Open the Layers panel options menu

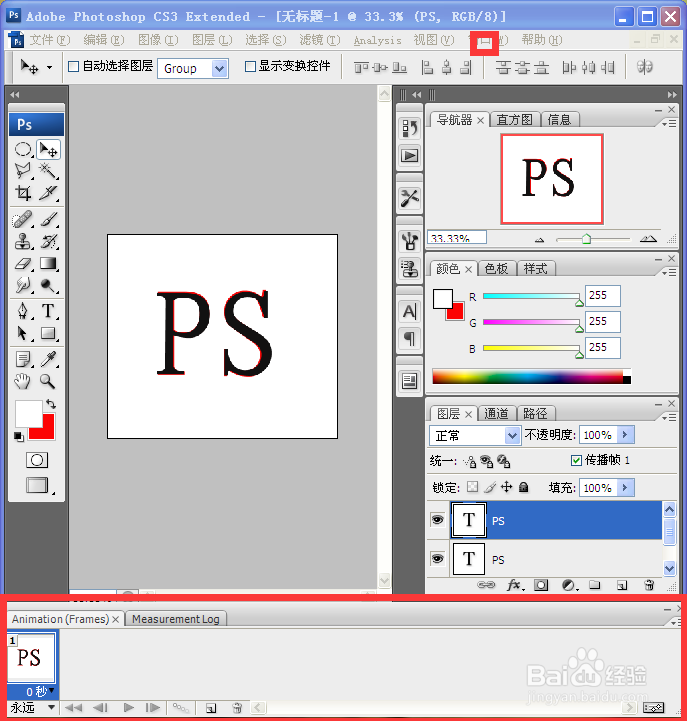point(669,417)
